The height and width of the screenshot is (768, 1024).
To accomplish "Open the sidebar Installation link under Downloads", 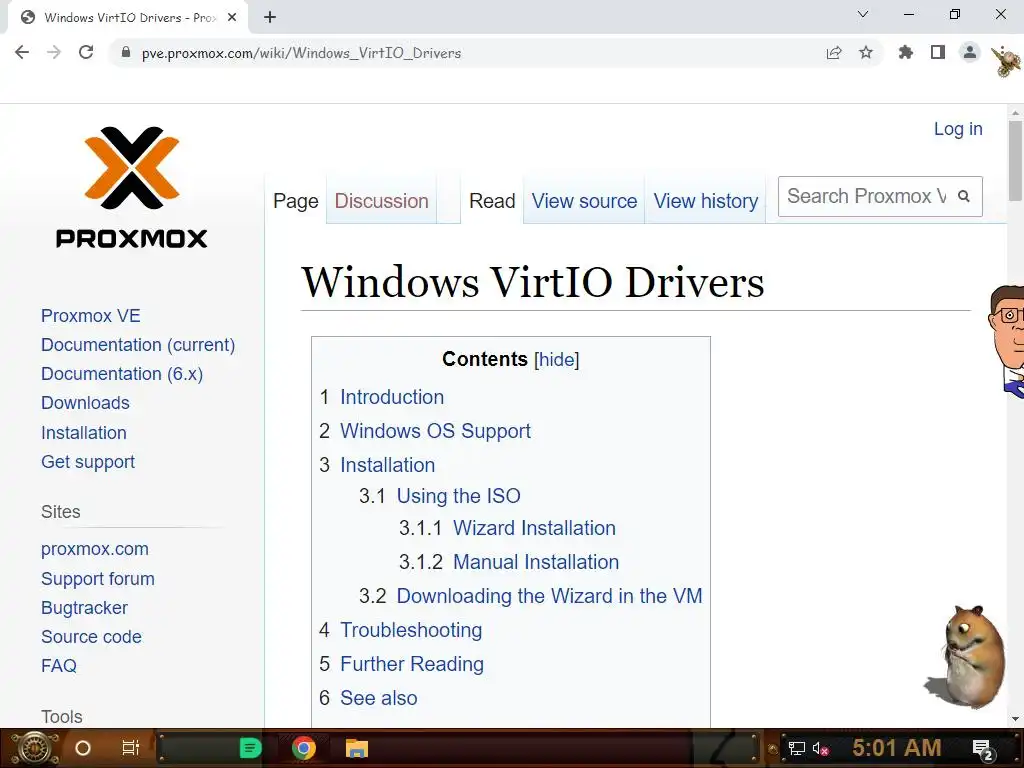I will (x=84, y=432).
